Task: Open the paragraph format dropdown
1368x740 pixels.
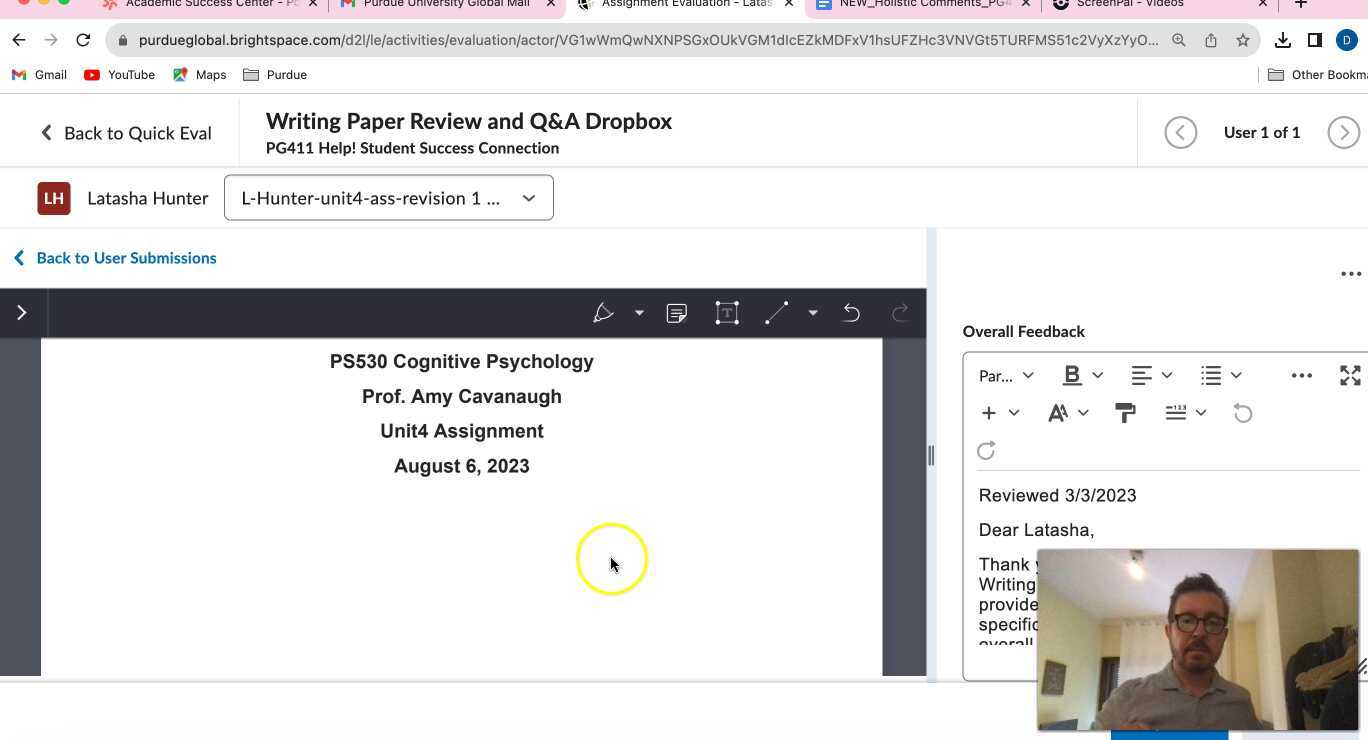Action: tap(1005, 376)
